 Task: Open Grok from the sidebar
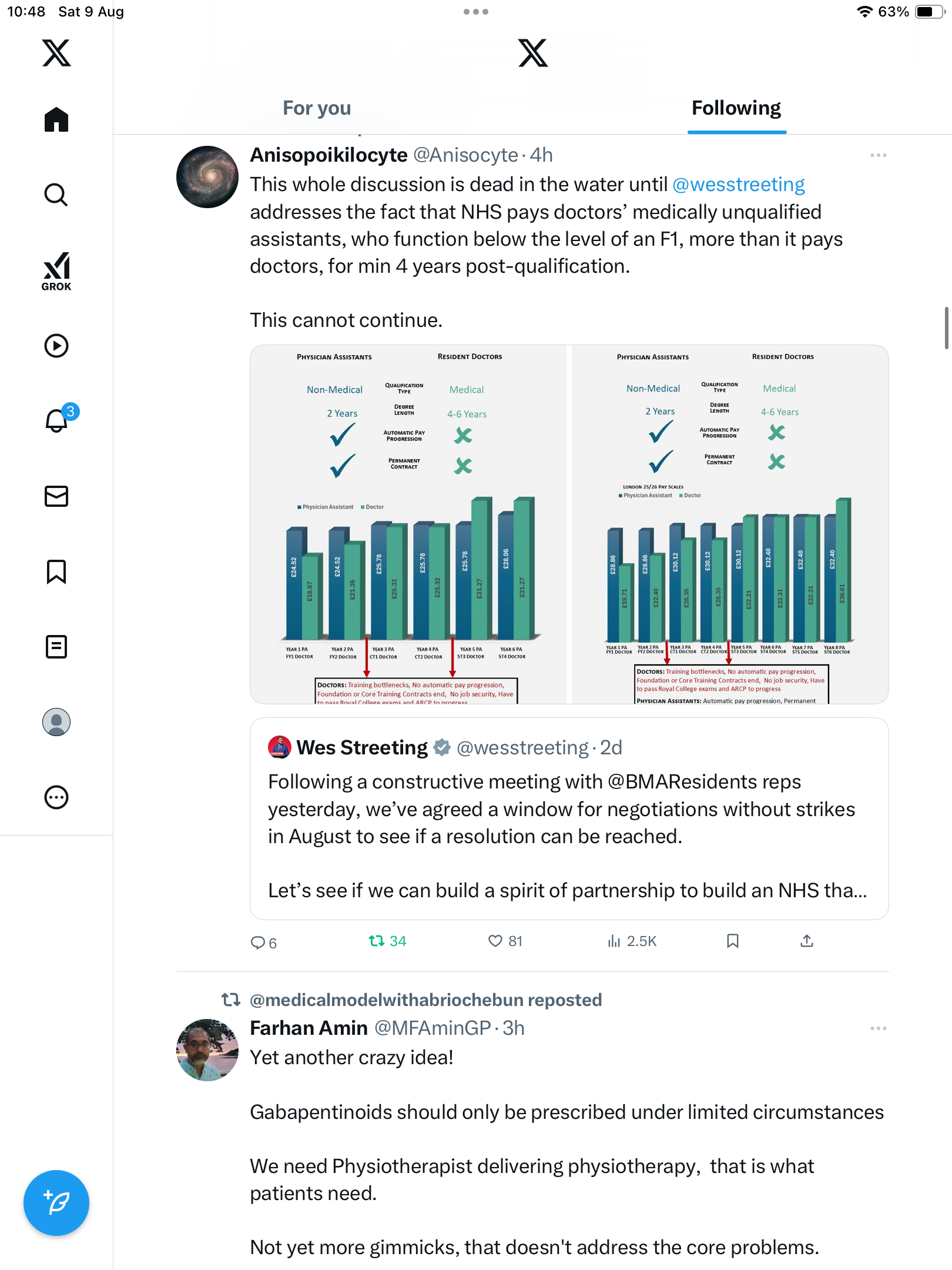(56, 272)
